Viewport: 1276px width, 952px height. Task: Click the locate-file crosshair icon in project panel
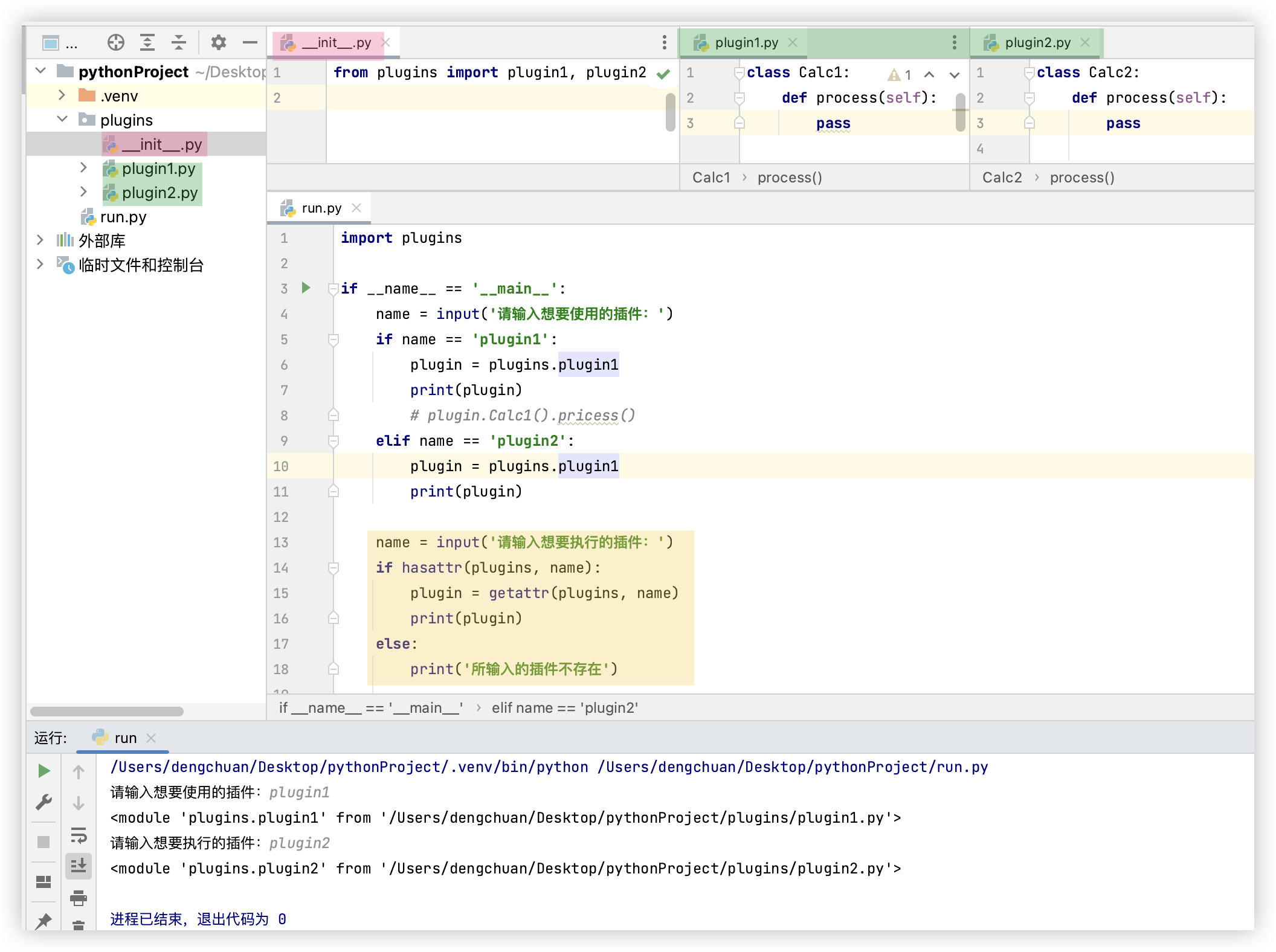click(115, 42)
